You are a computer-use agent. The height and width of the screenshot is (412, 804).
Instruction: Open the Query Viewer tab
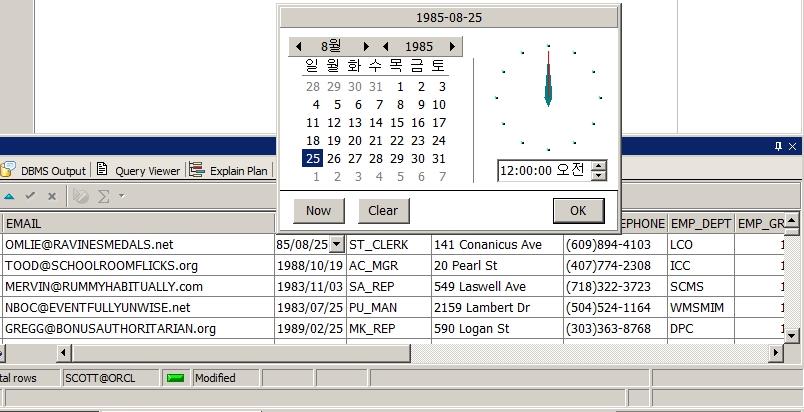[138, 171]
